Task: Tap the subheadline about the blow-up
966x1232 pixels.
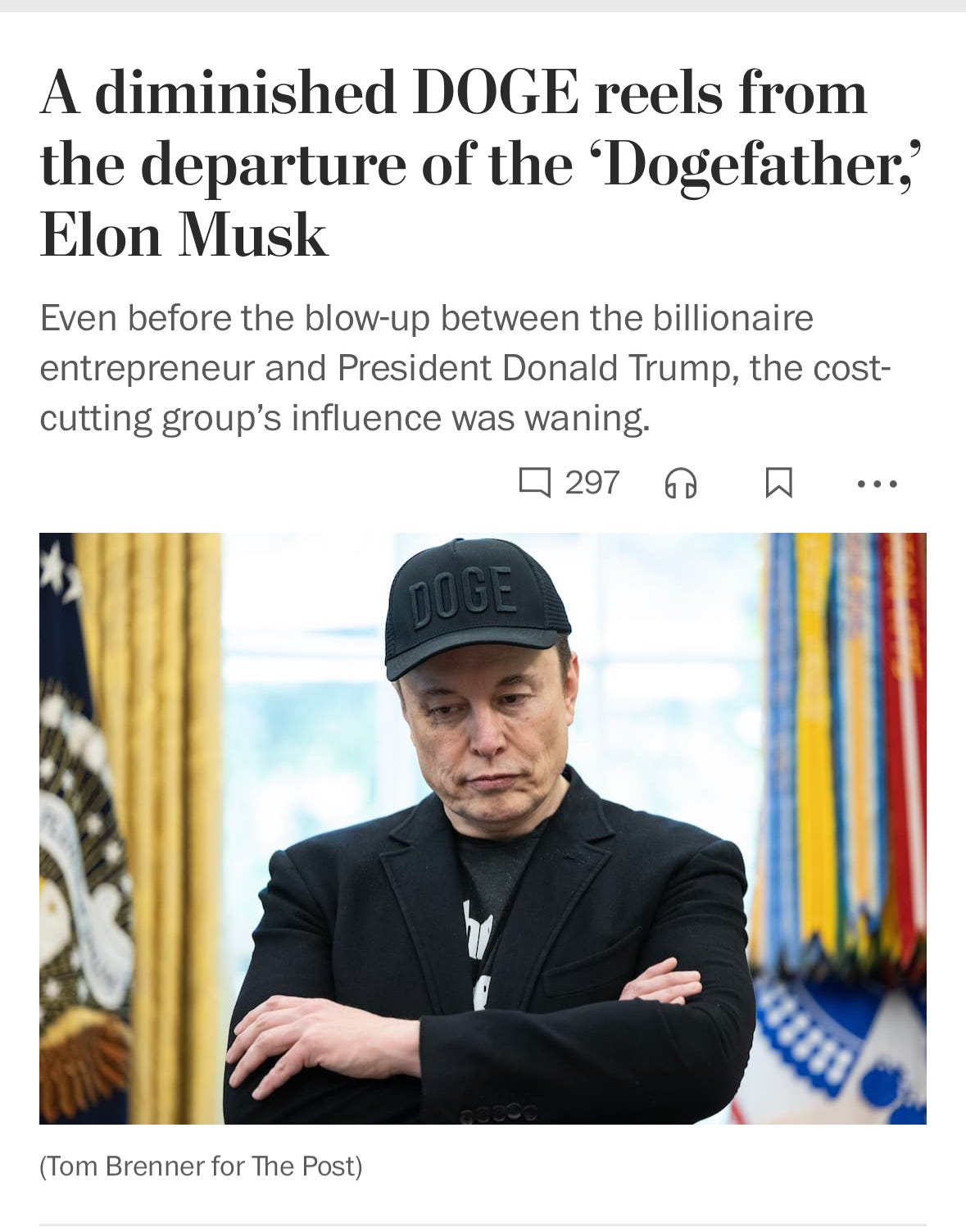Action: pyautogui.click(x=465, y=368)
